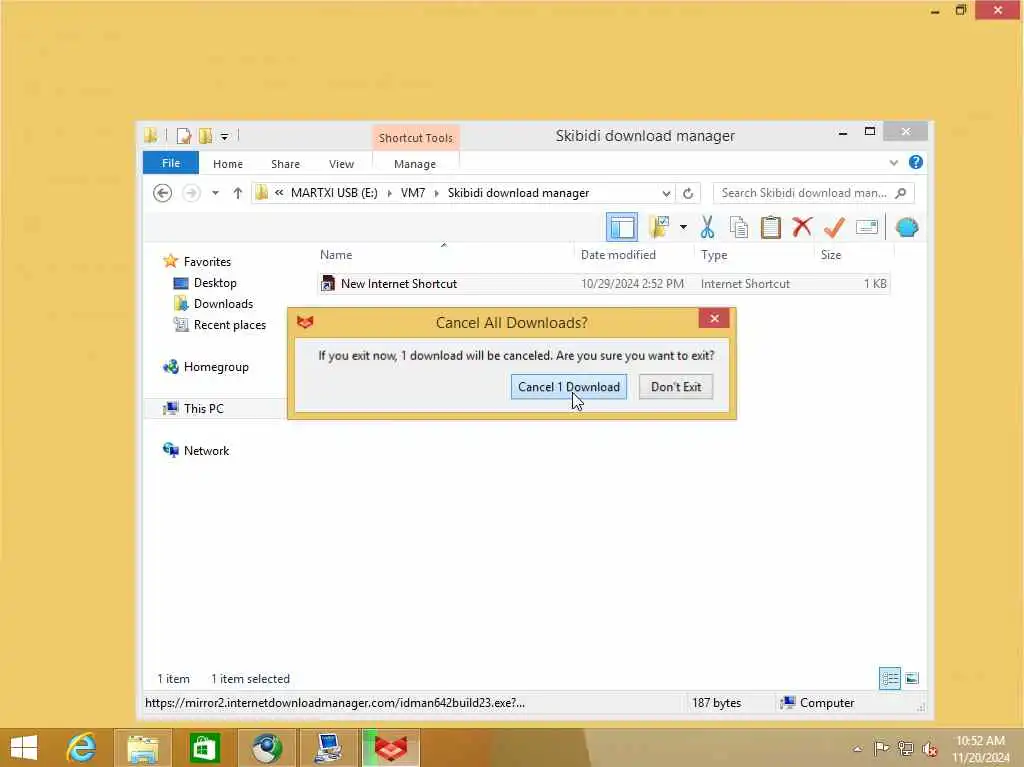Open Downloads in the navigation pane

[223, 304]
